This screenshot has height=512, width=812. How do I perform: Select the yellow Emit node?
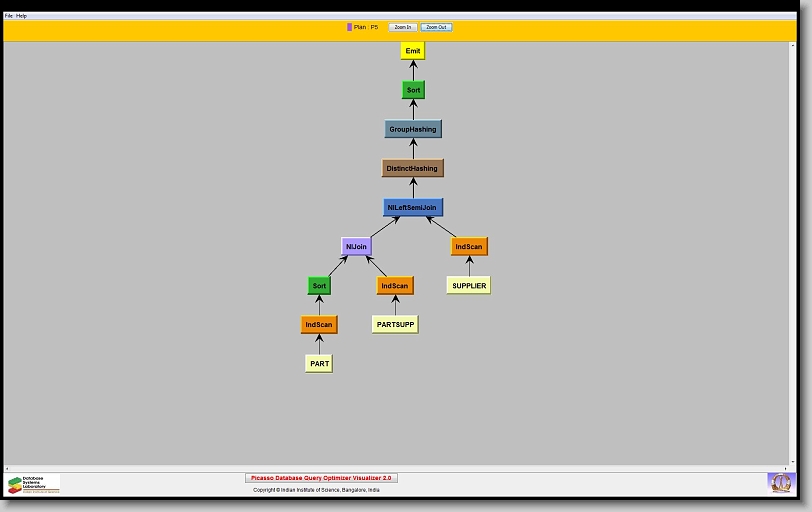click(413, 51)
